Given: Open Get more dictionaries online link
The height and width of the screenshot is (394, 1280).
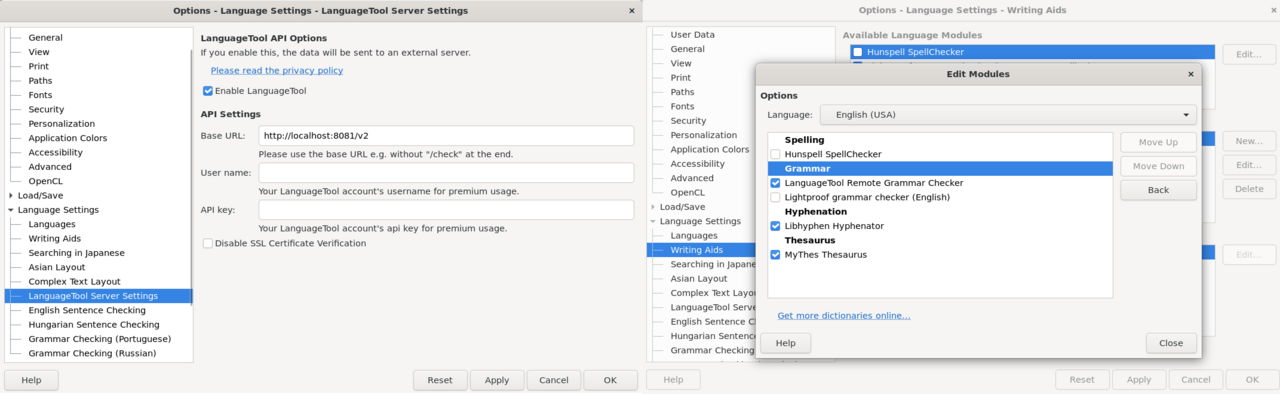Looking at the screenshot, I should tap(844, 316).
